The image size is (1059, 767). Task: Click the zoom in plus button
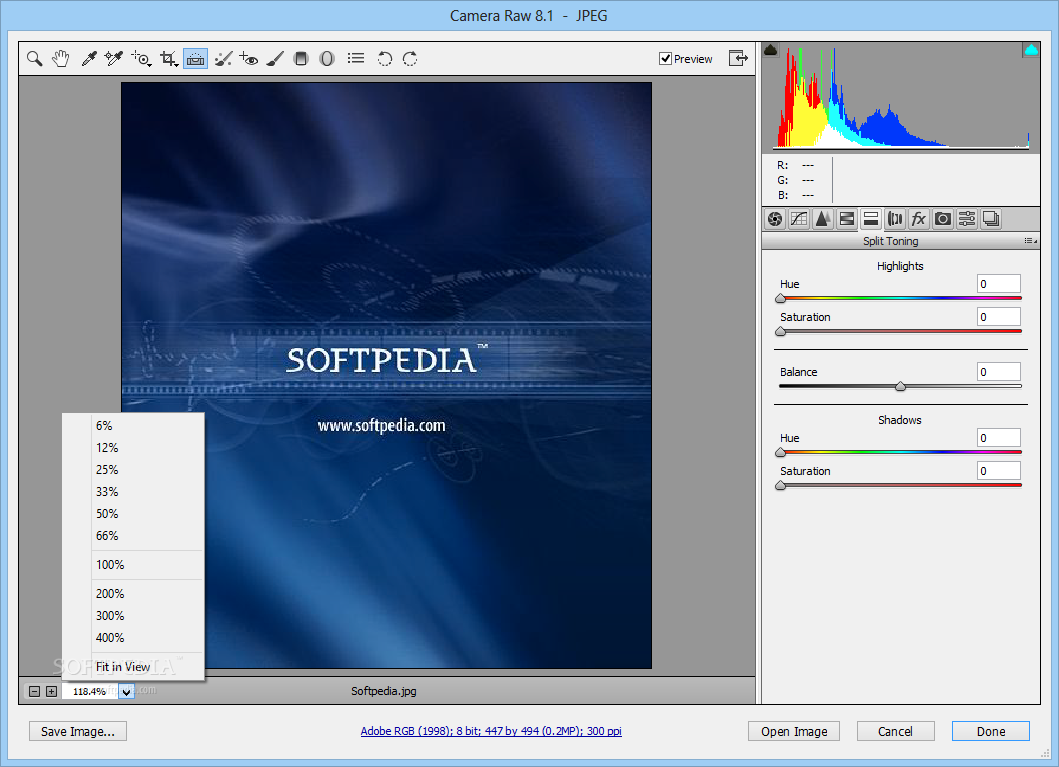51,691
